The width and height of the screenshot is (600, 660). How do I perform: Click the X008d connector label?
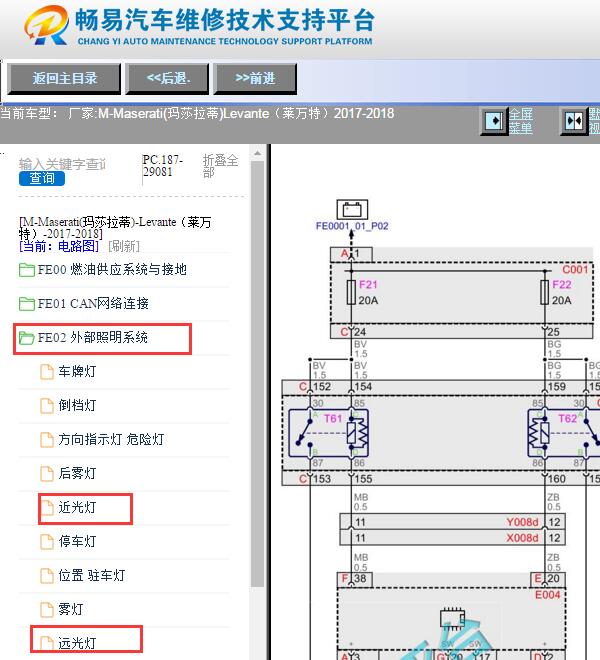pyautogui.click(x=522, y=538)
